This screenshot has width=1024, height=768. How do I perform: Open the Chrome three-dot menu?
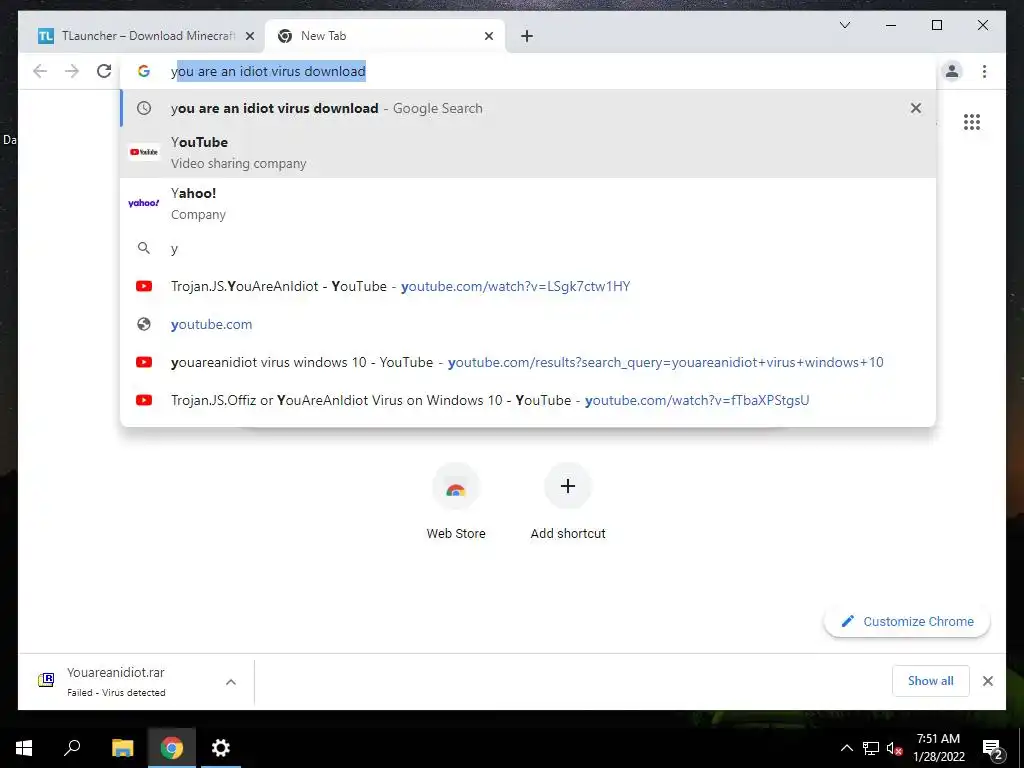[x=984, y=71]
